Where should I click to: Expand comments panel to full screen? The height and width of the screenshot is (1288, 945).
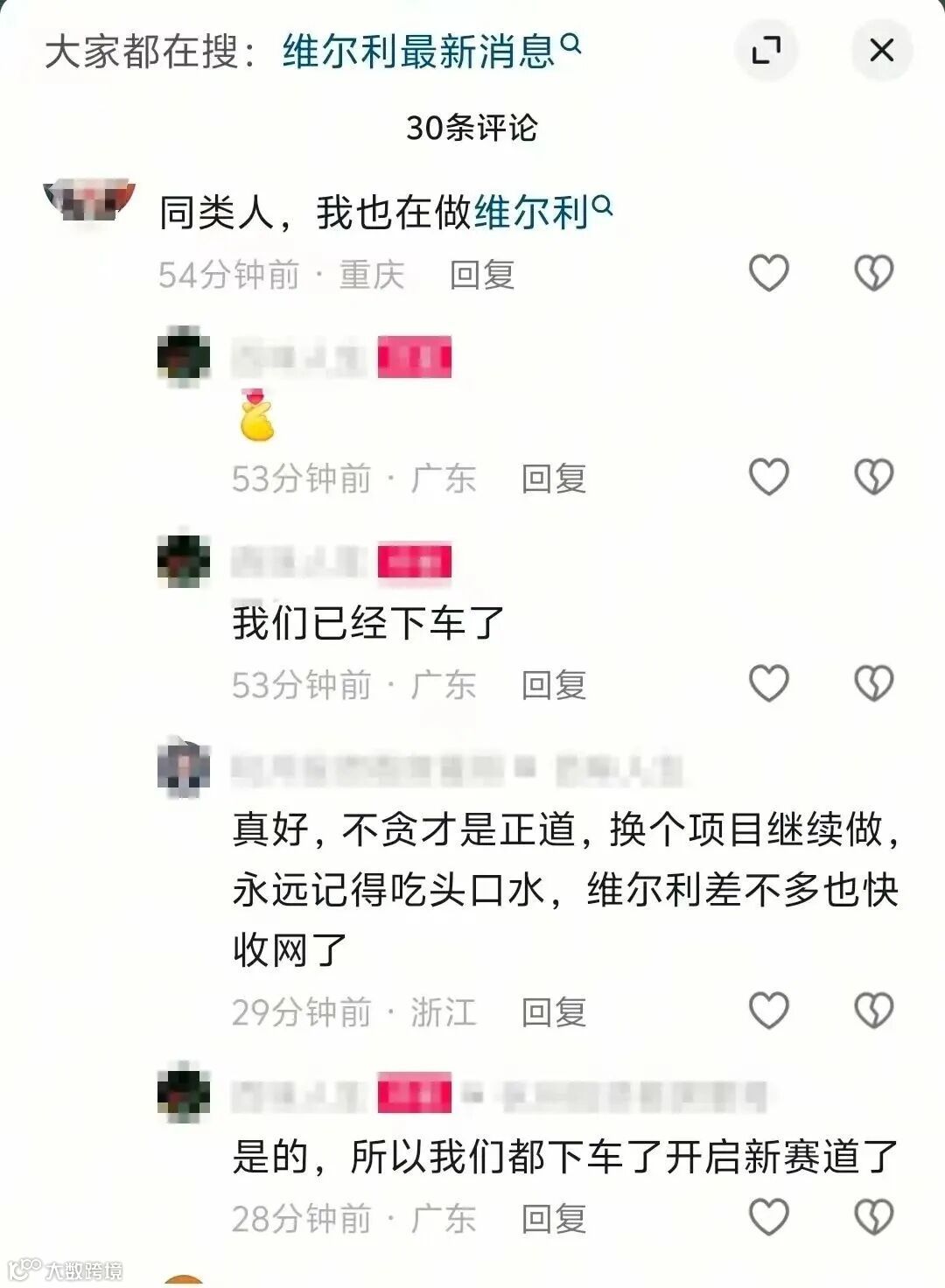pyautogui.click(x=766, y=51)
